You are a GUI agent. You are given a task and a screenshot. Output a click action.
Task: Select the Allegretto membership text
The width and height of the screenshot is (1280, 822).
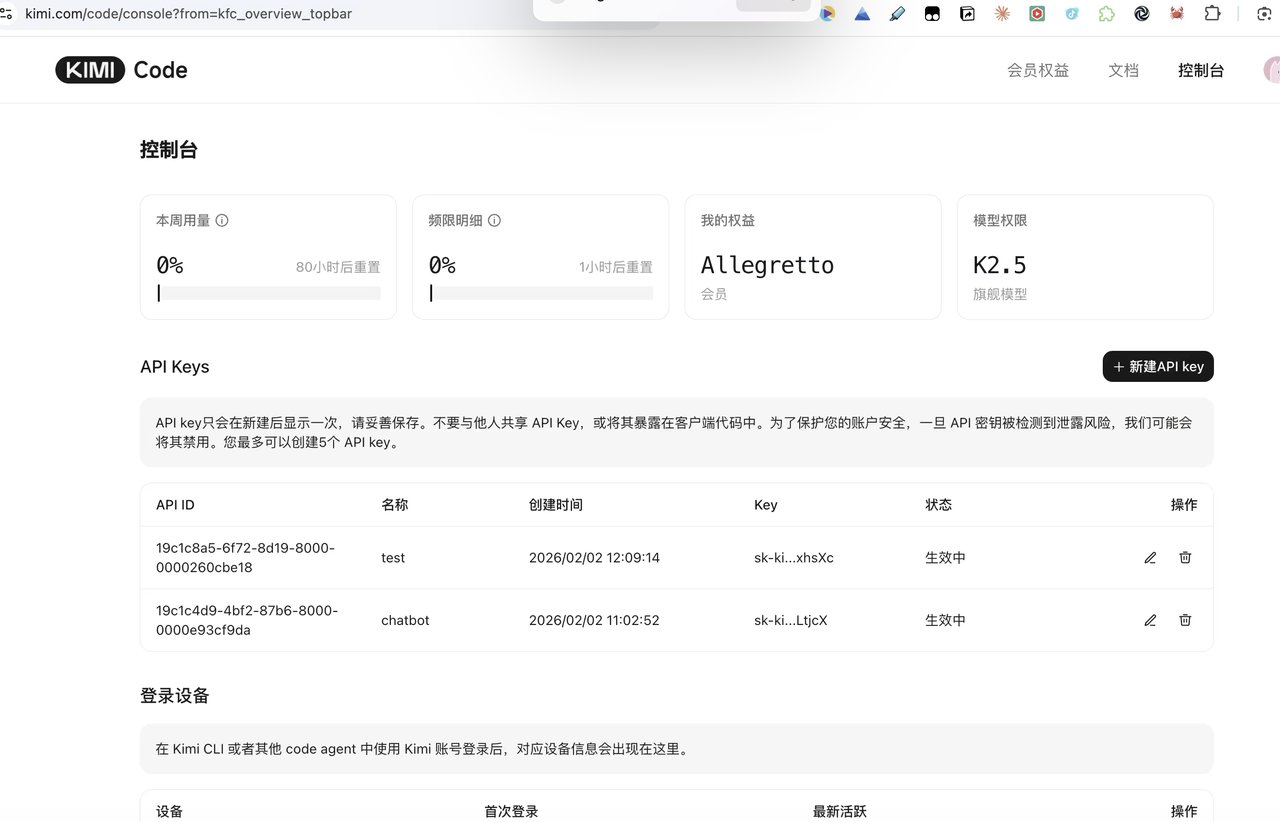767,265
